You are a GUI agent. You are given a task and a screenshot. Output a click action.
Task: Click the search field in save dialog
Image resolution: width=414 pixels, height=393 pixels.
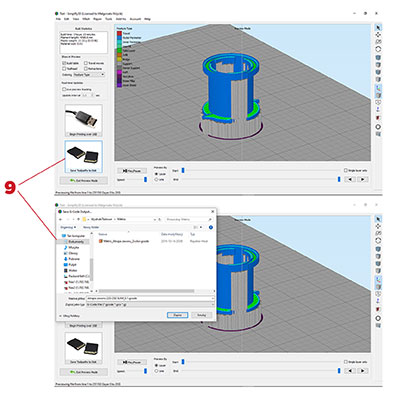click(189, 219)
